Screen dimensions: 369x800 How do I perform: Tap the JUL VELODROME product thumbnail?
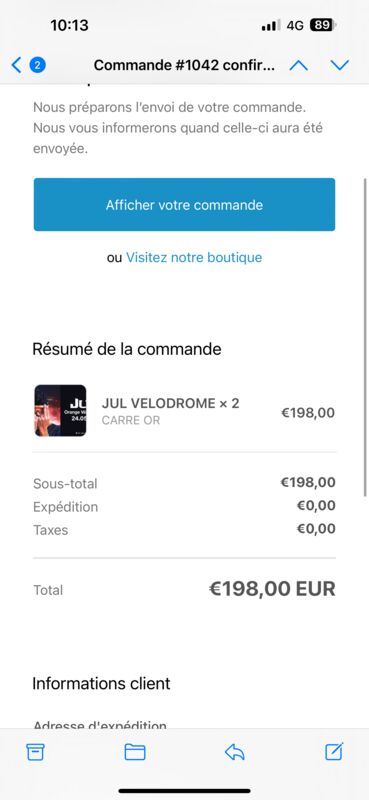coord(60,411)
